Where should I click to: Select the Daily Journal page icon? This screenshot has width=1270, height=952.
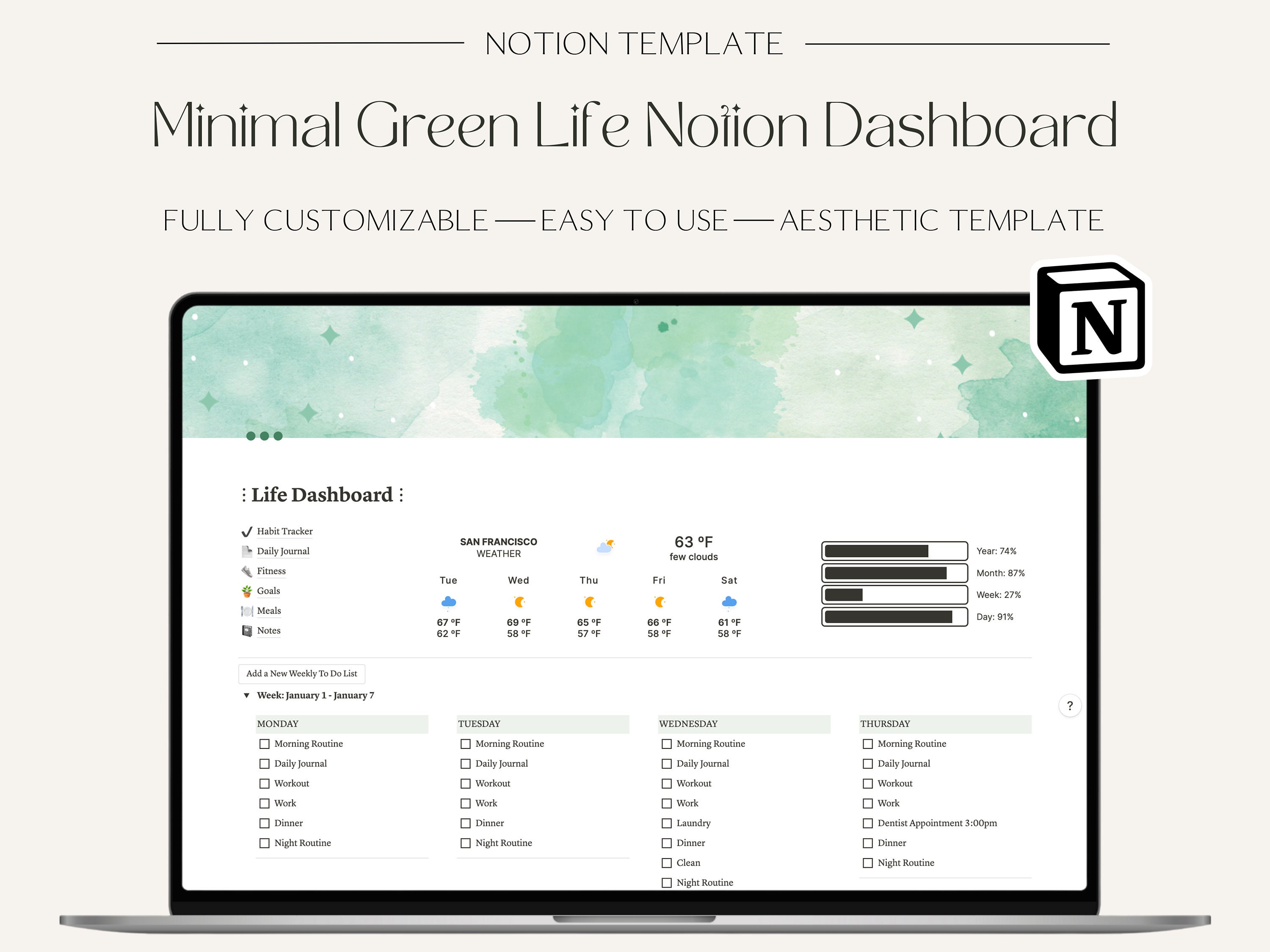(x=246, y=551)
